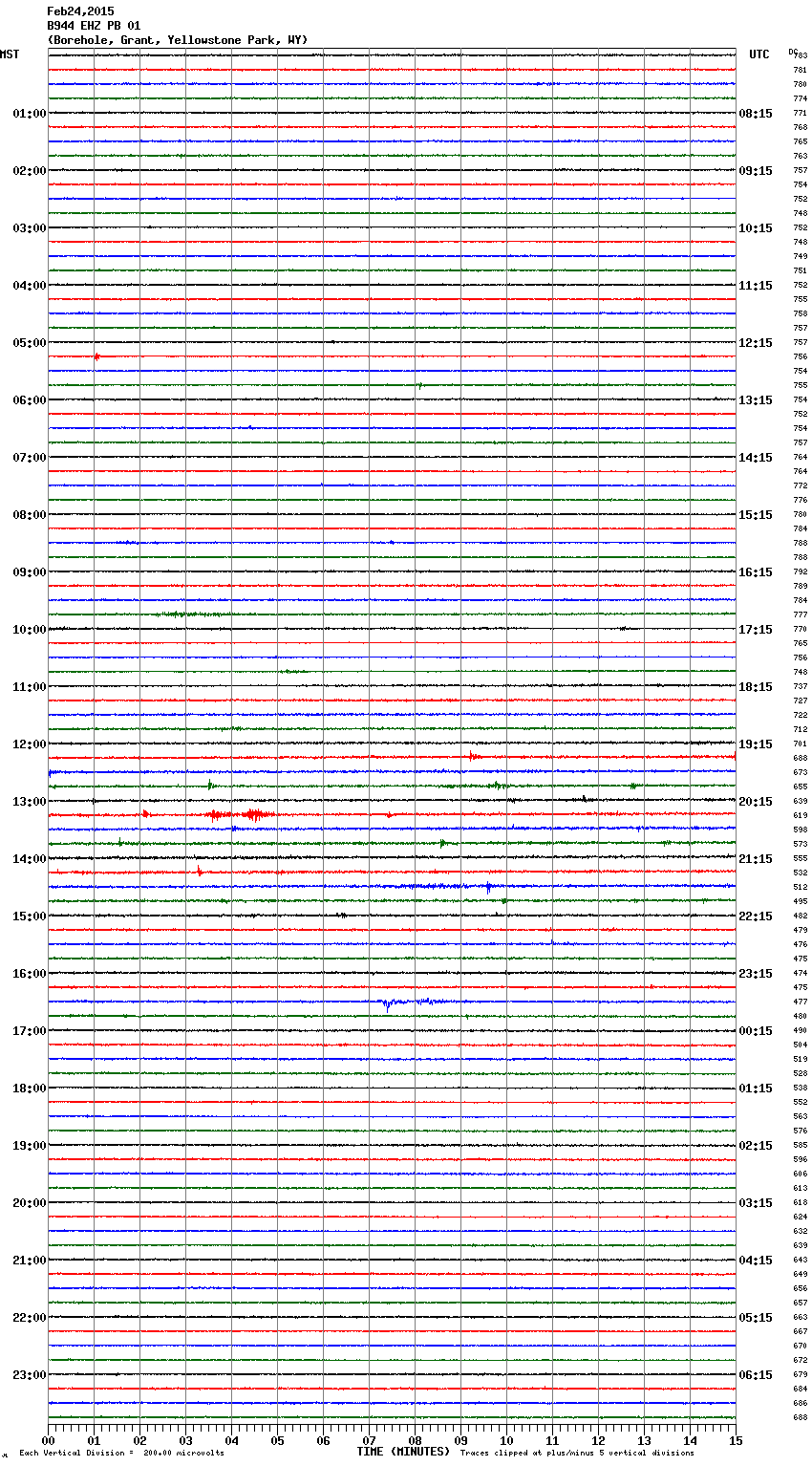Select DC offset value 619
The height and width of the screenshot is (1466, 812).
[801, 816]
